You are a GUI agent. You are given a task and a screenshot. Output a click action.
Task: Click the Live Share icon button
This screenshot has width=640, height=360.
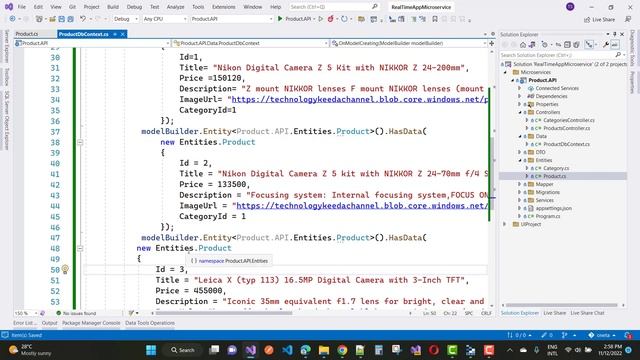(x=599, y=19)
